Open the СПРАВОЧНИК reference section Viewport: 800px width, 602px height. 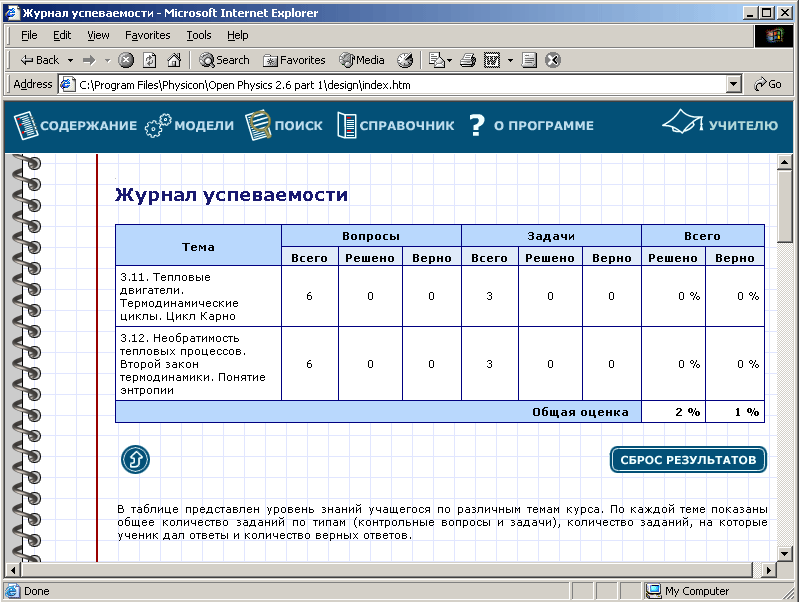tap(396, 126)
